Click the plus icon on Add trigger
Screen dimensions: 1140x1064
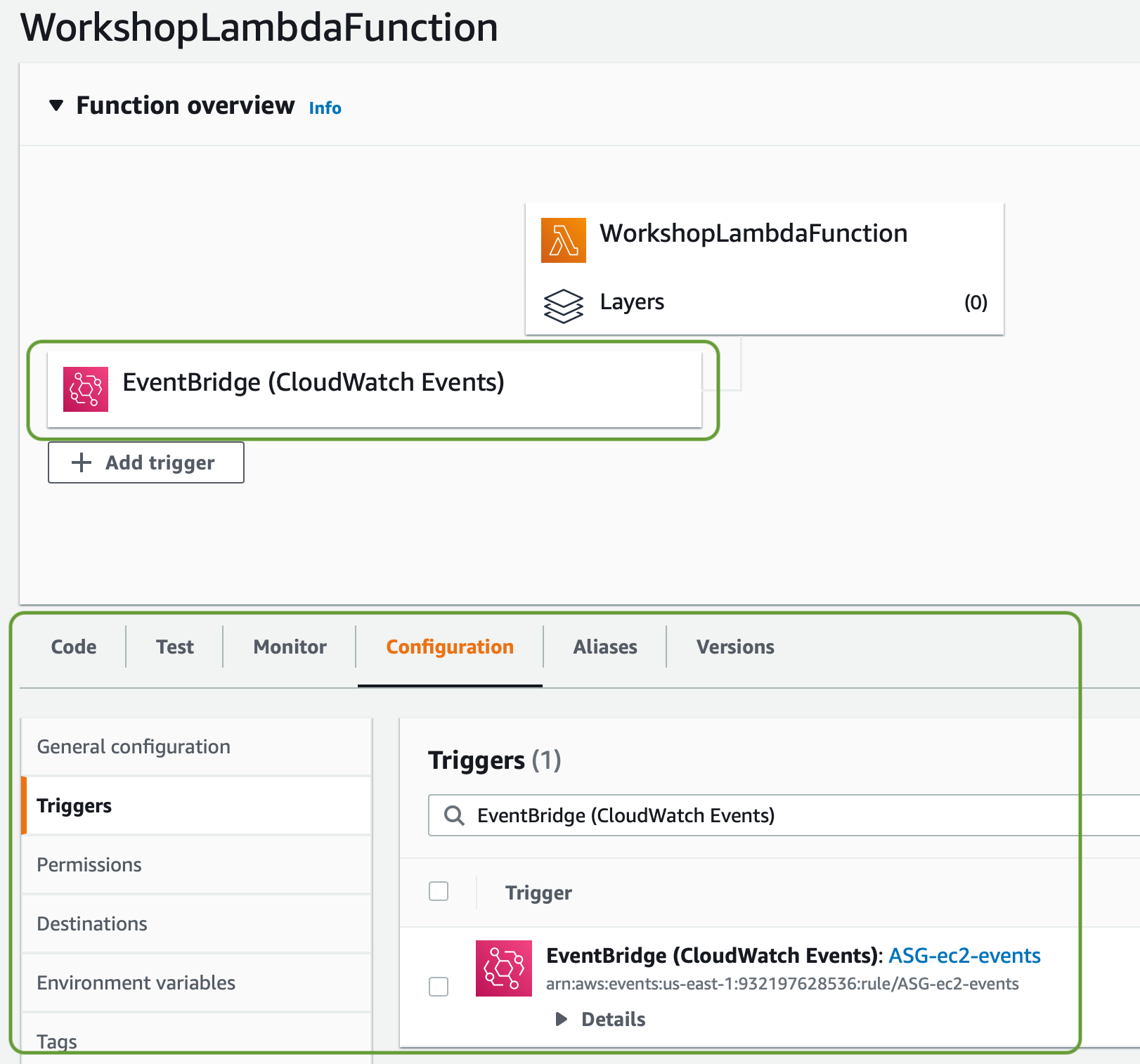79,462
